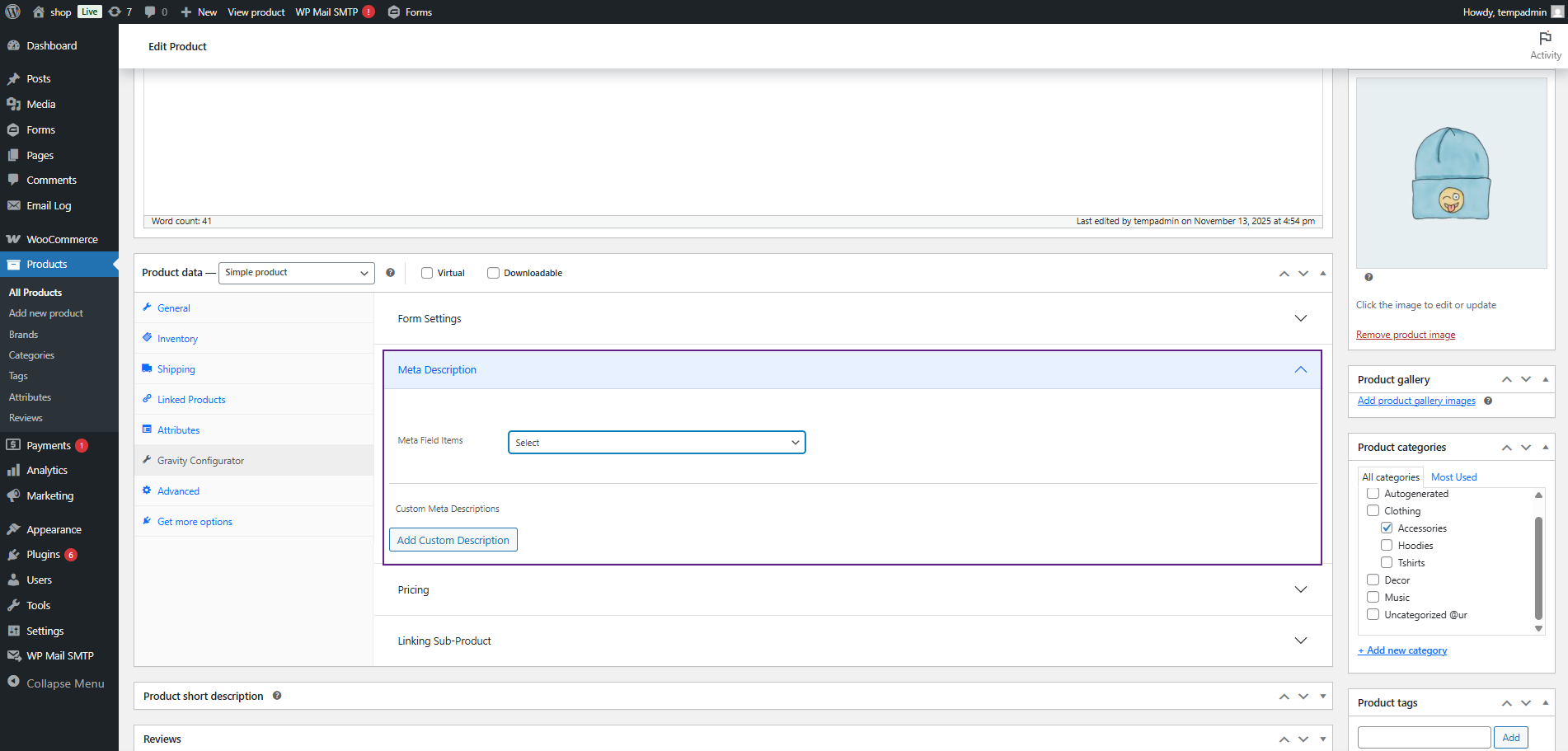Click the Remove product image link
Viewport: 1568px width, 751px height.
pos(1405,335)
